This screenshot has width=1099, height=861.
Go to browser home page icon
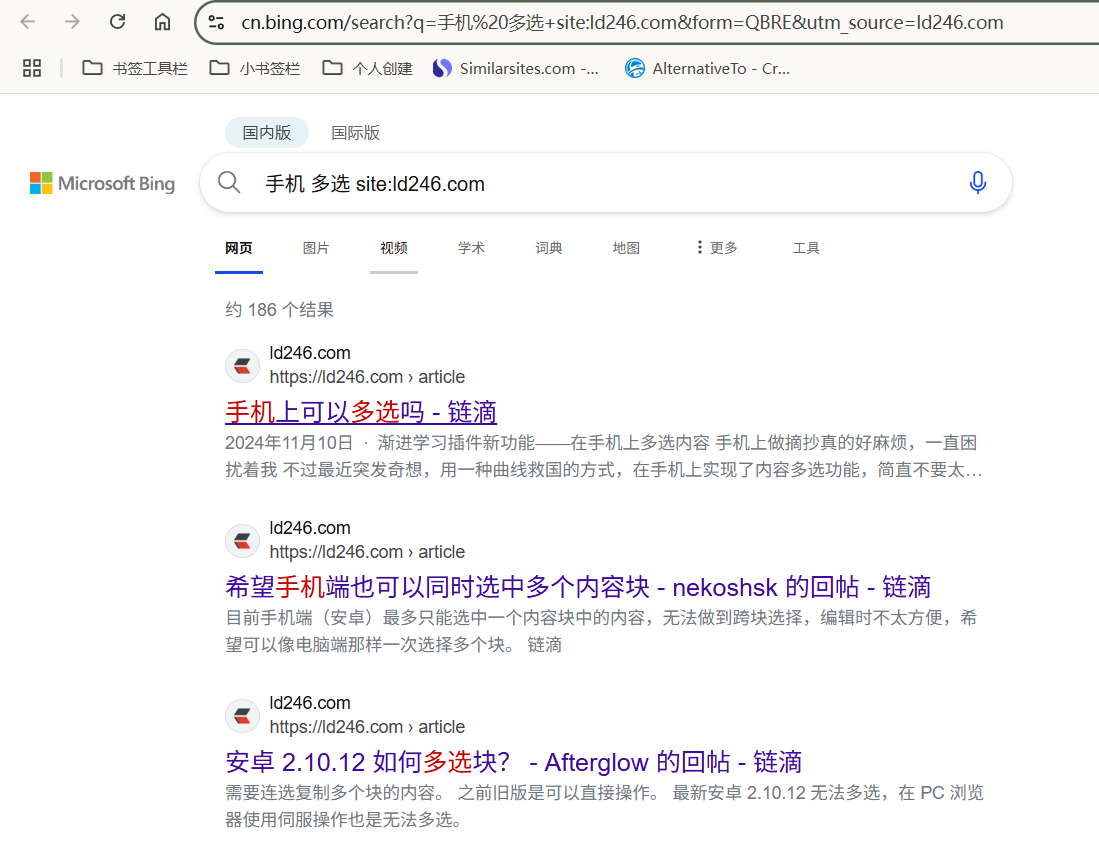tap(162, 22)
